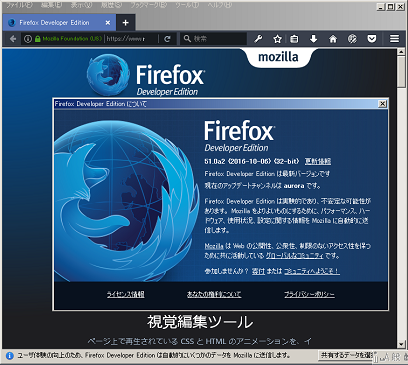Open ヘルプ menu
The height and width of the screenshot is (365, 408).
(219, 5)
